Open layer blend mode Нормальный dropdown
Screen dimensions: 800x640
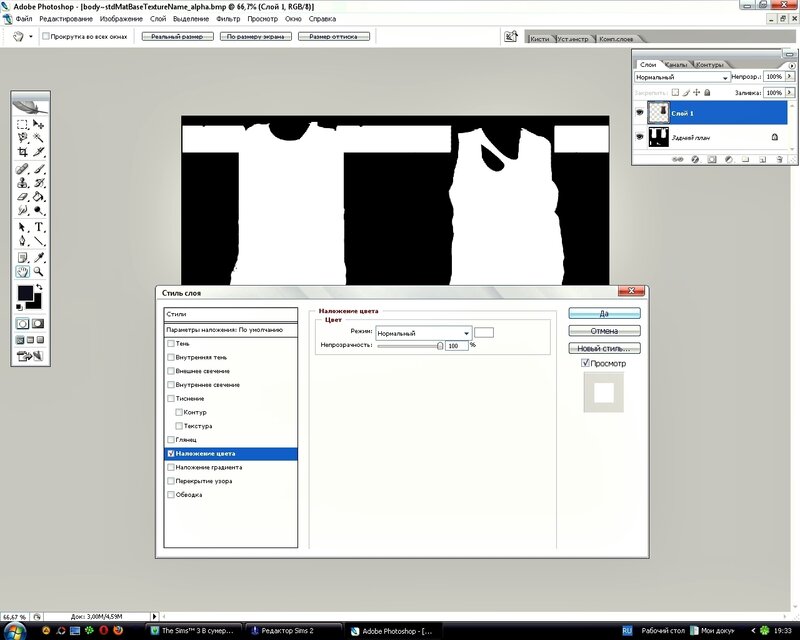pos(682,77)
